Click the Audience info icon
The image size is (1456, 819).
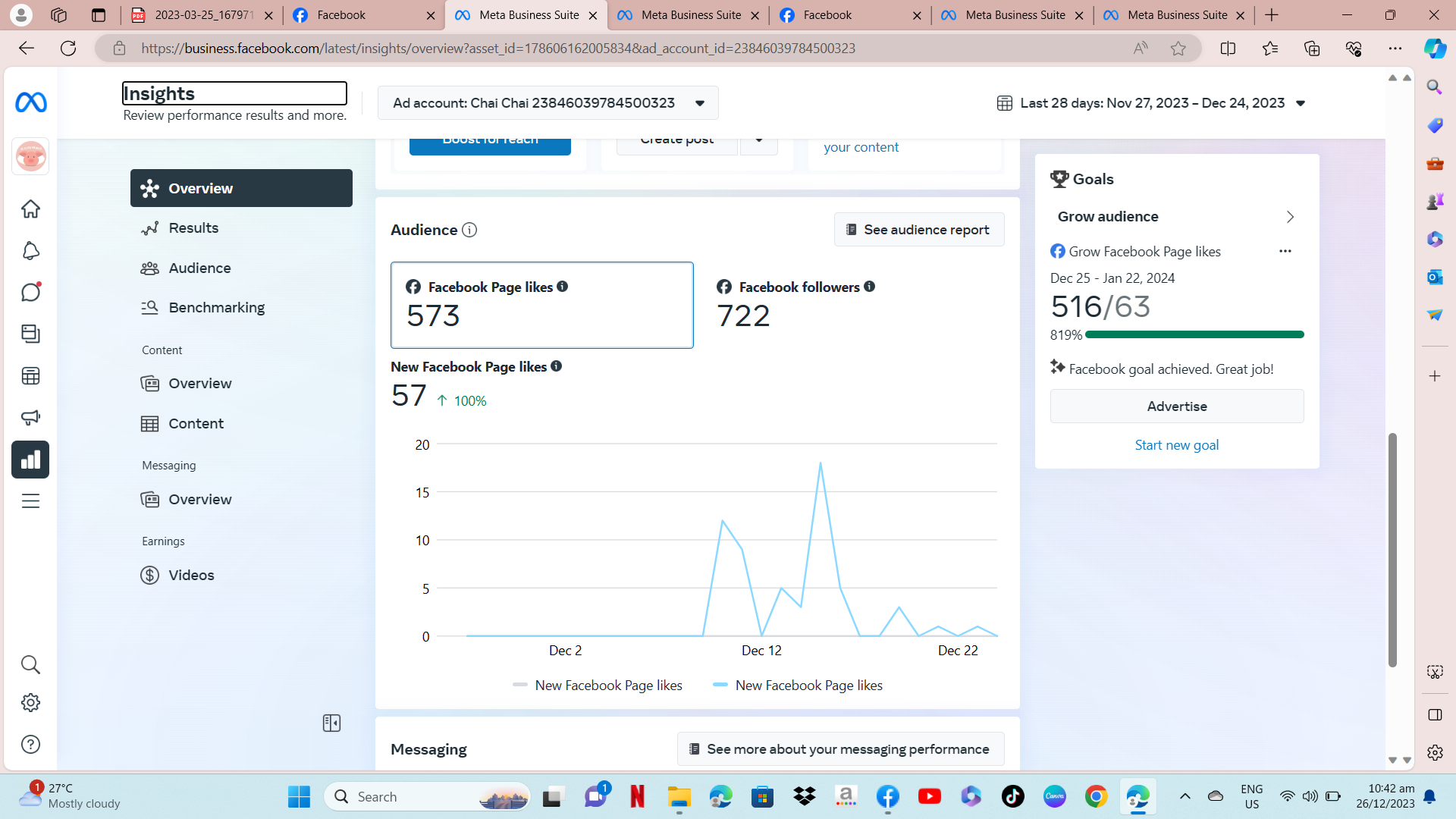[x=469, y=230]
